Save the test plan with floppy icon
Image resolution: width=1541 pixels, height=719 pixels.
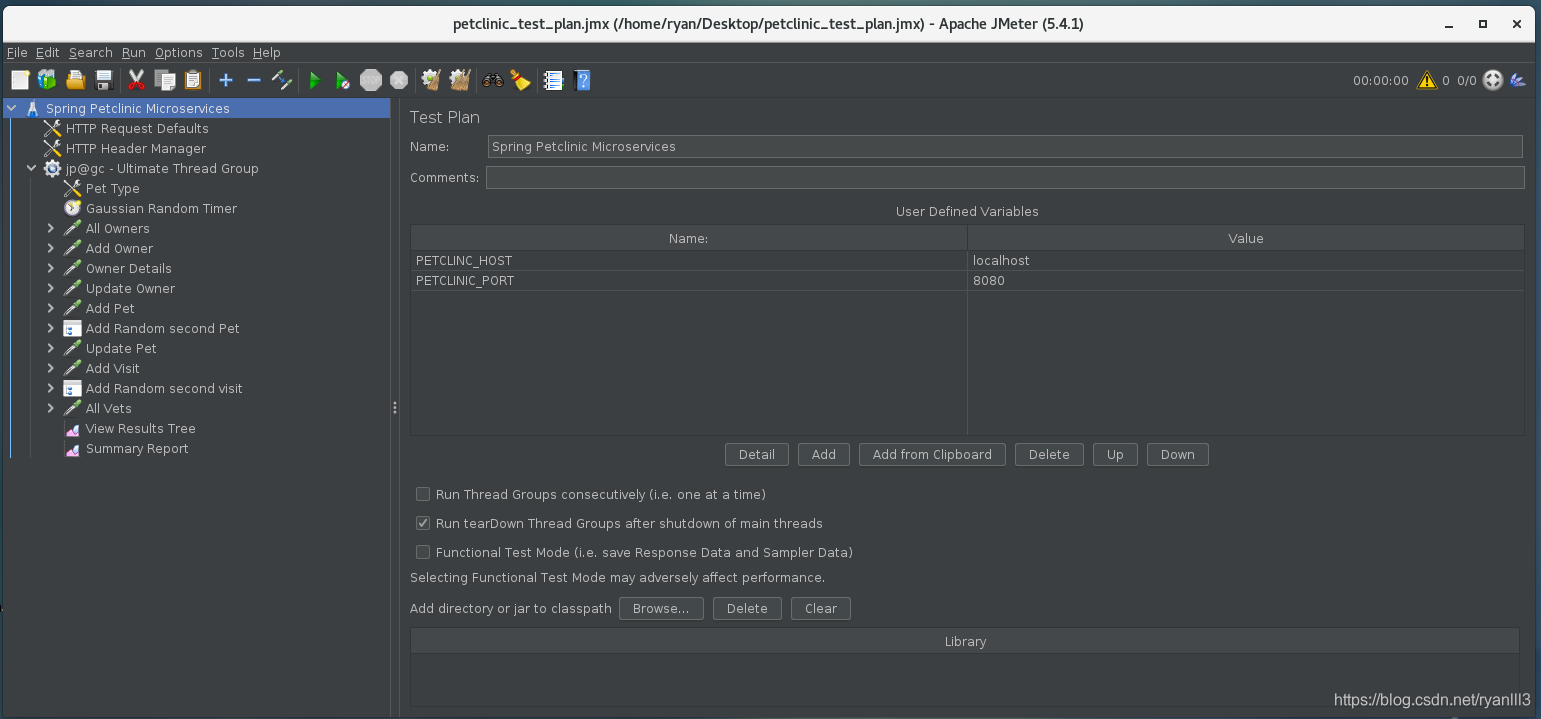click(x=103, y=80)
